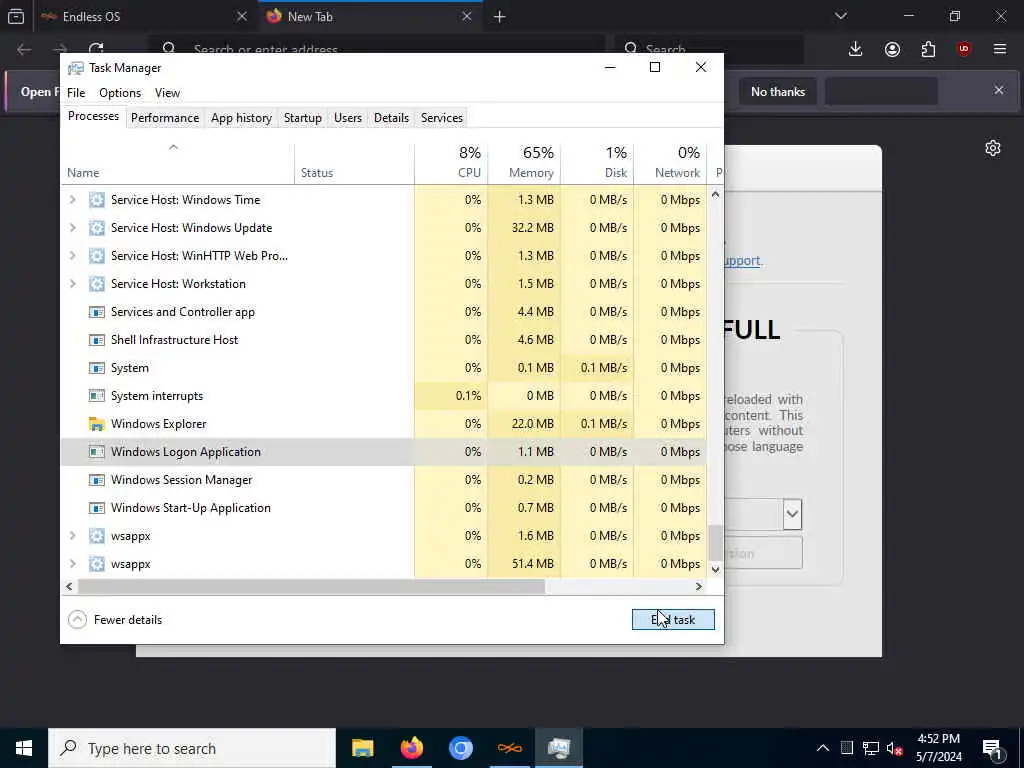Image resolution: width=1024 pixels, height=768 pixels.
Task: Expand the last wsappx row (51.4 MB)
Action: coord(72,564)
